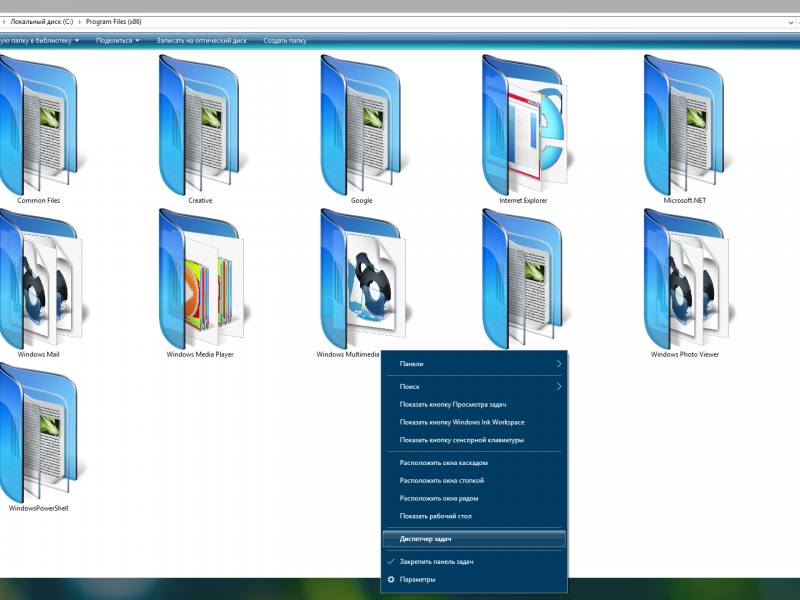Expand the Панели submenu arrow

pos(559,364)
